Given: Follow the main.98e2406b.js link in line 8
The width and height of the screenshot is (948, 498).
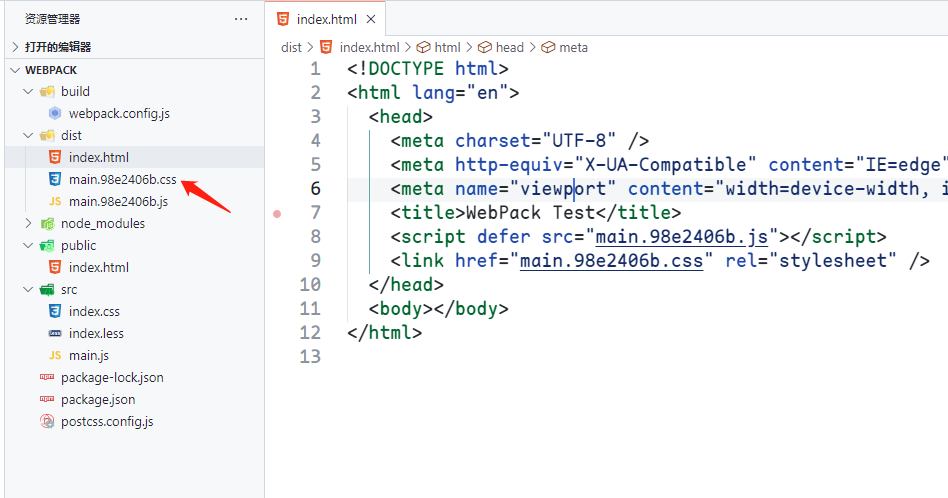Looking at the screenshot, I should point(681,237).
